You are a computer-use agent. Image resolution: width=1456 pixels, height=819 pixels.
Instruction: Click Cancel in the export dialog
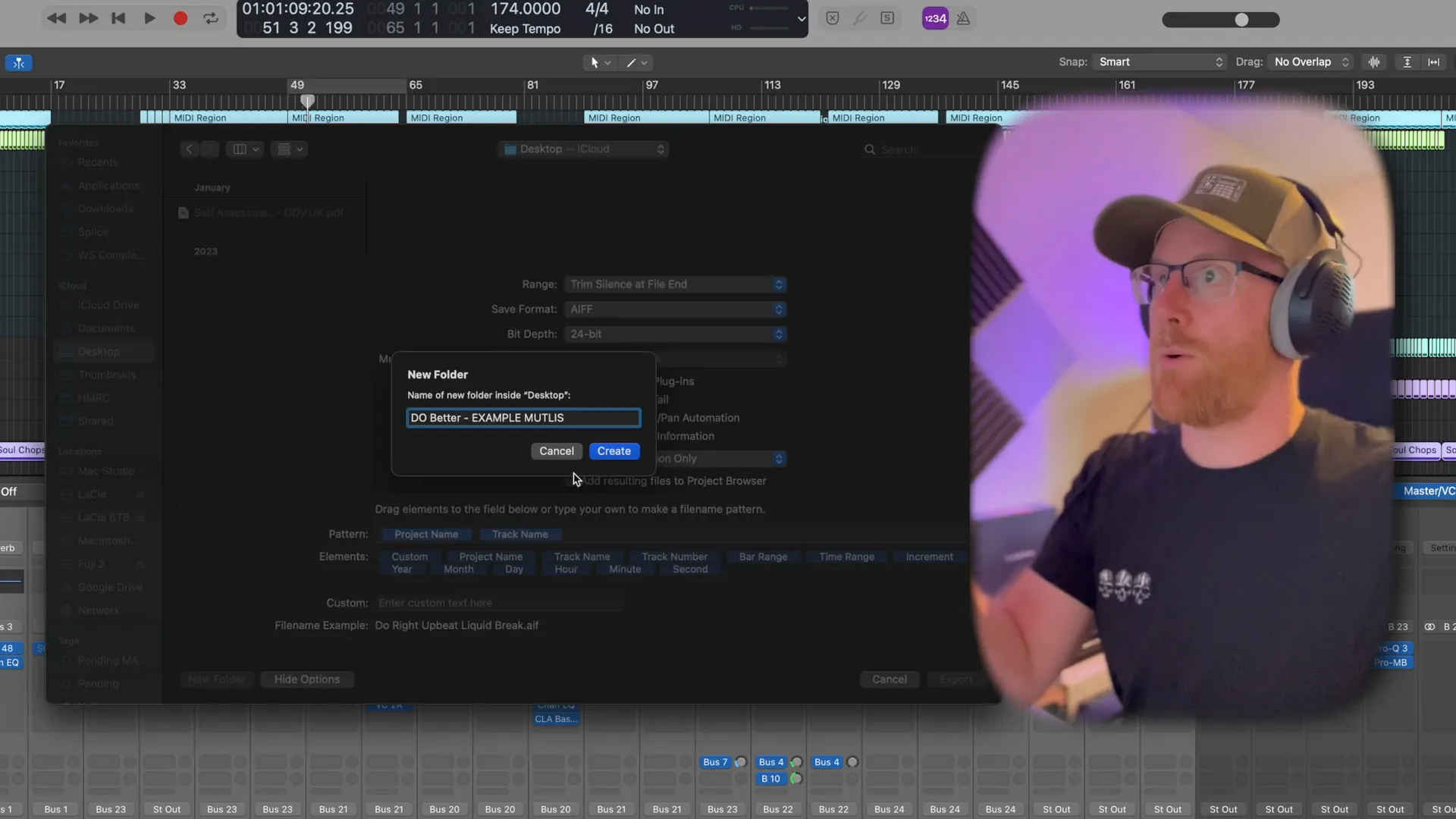[x=889, y=679]
